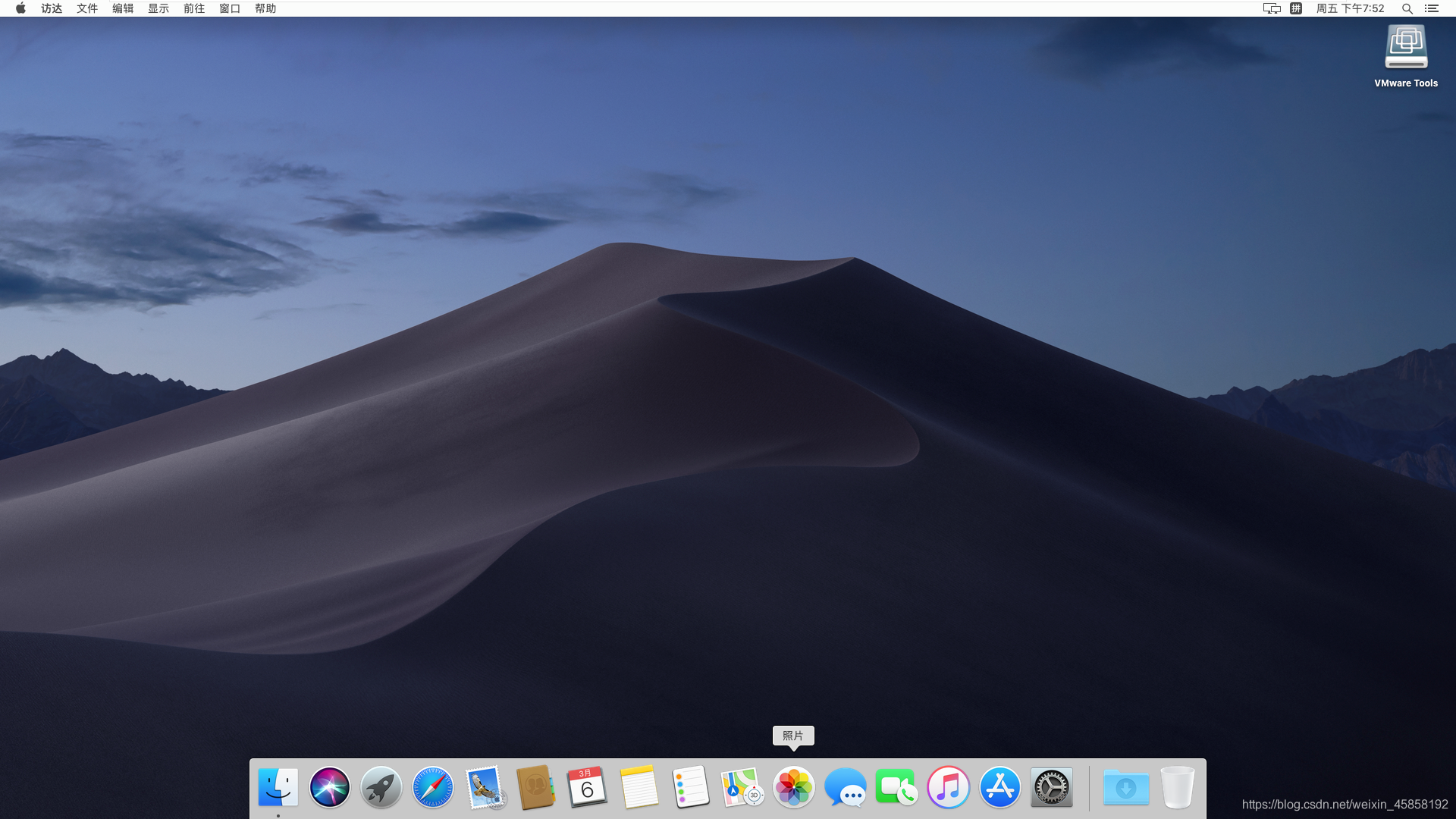
Task: Open Reminders list app in dock
Action: click(690, 787)
